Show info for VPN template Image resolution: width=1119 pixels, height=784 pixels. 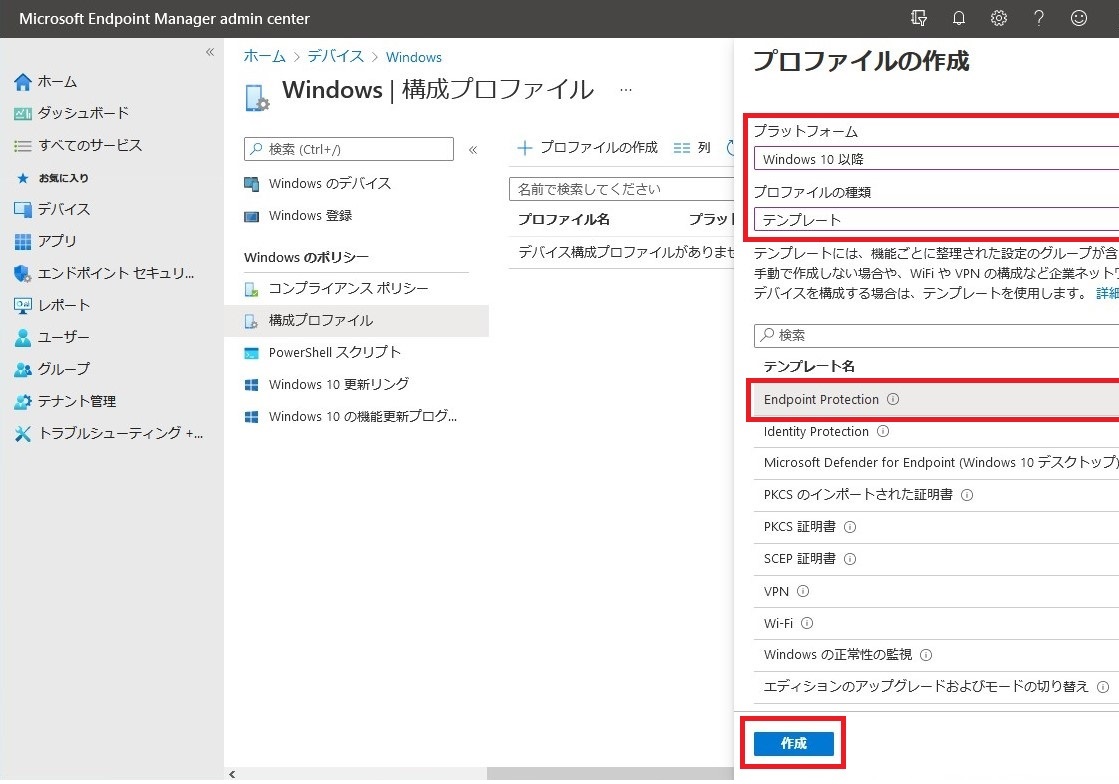(803, 591)
